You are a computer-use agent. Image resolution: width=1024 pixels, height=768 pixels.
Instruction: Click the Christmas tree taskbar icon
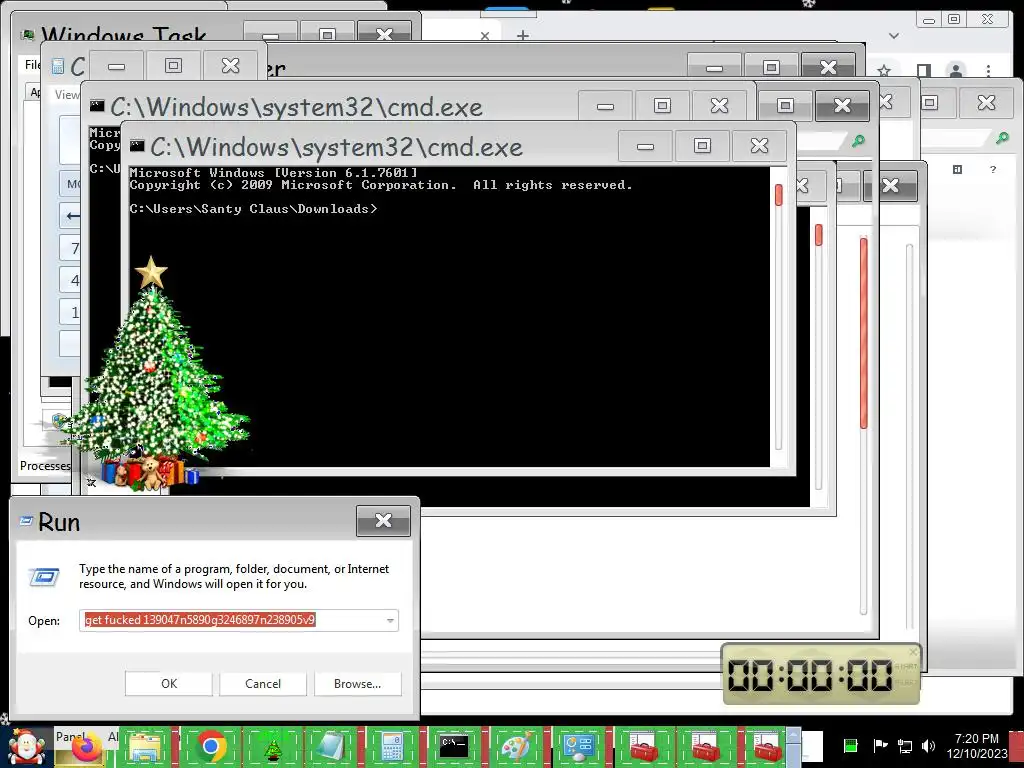tap(272, 748)
